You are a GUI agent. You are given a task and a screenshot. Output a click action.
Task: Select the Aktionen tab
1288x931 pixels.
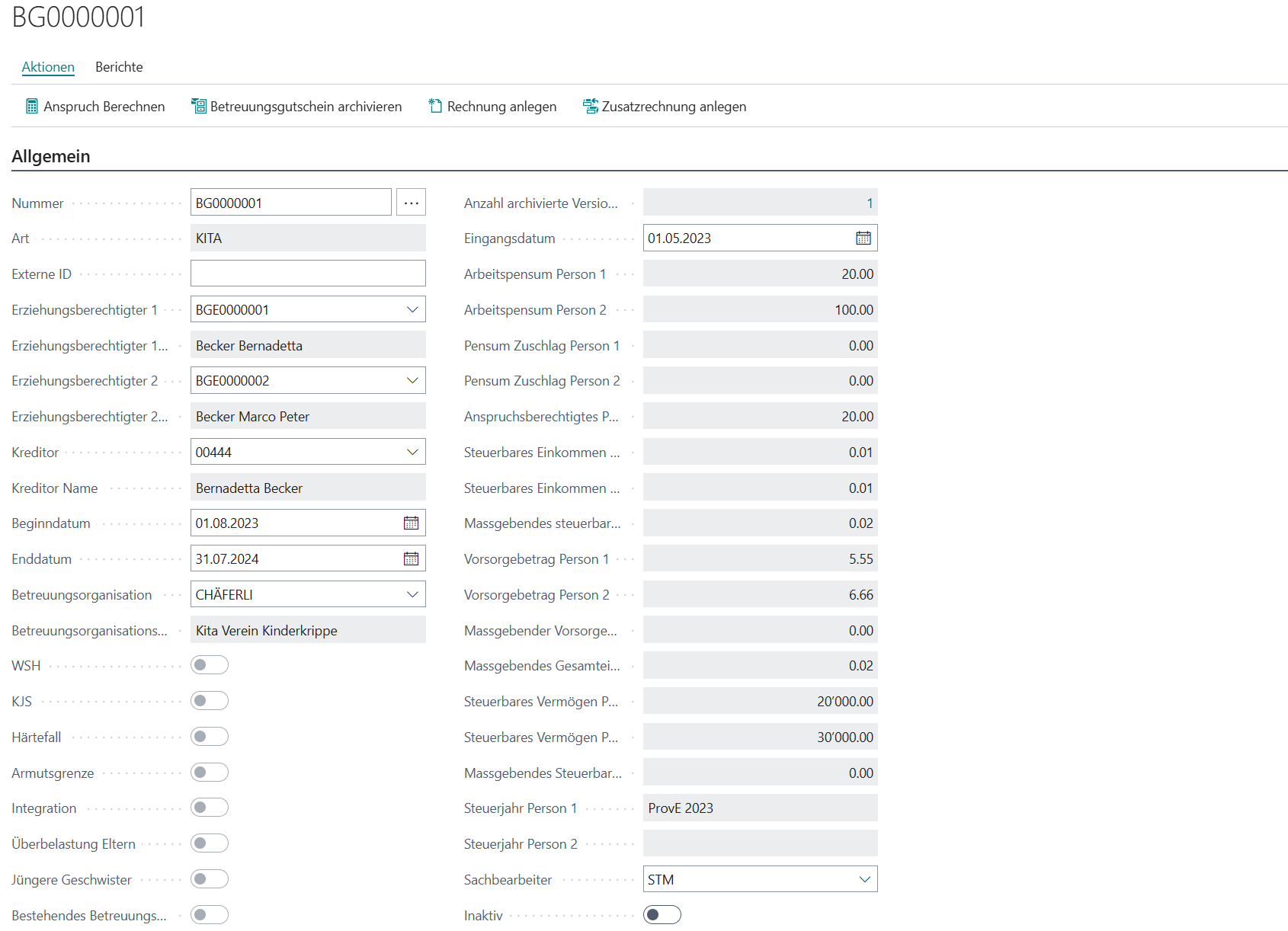point(48,67)
